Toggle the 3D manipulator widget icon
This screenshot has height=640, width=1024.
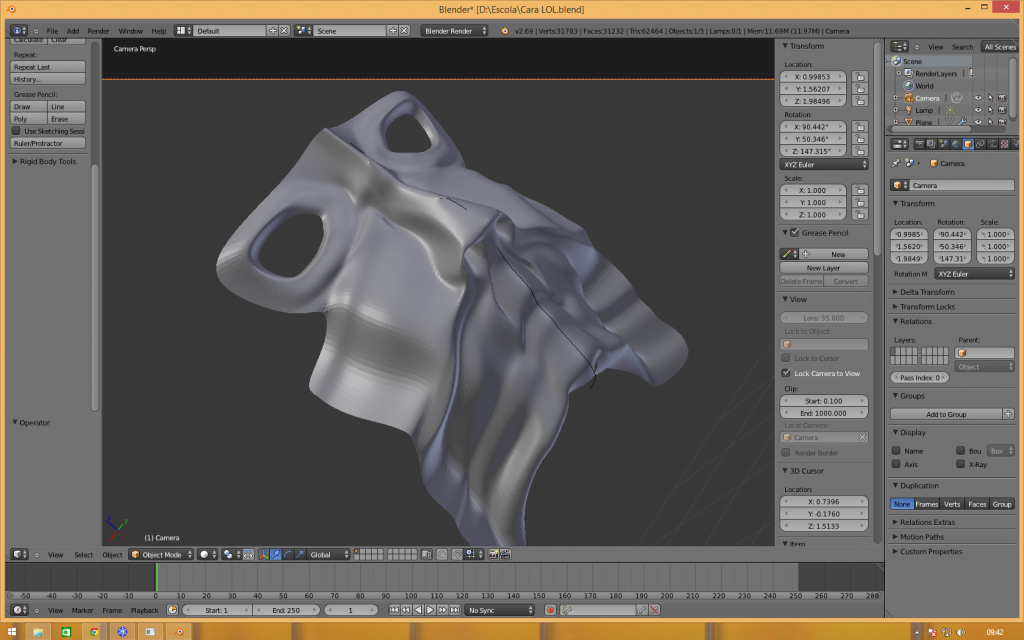click(264, 554)
